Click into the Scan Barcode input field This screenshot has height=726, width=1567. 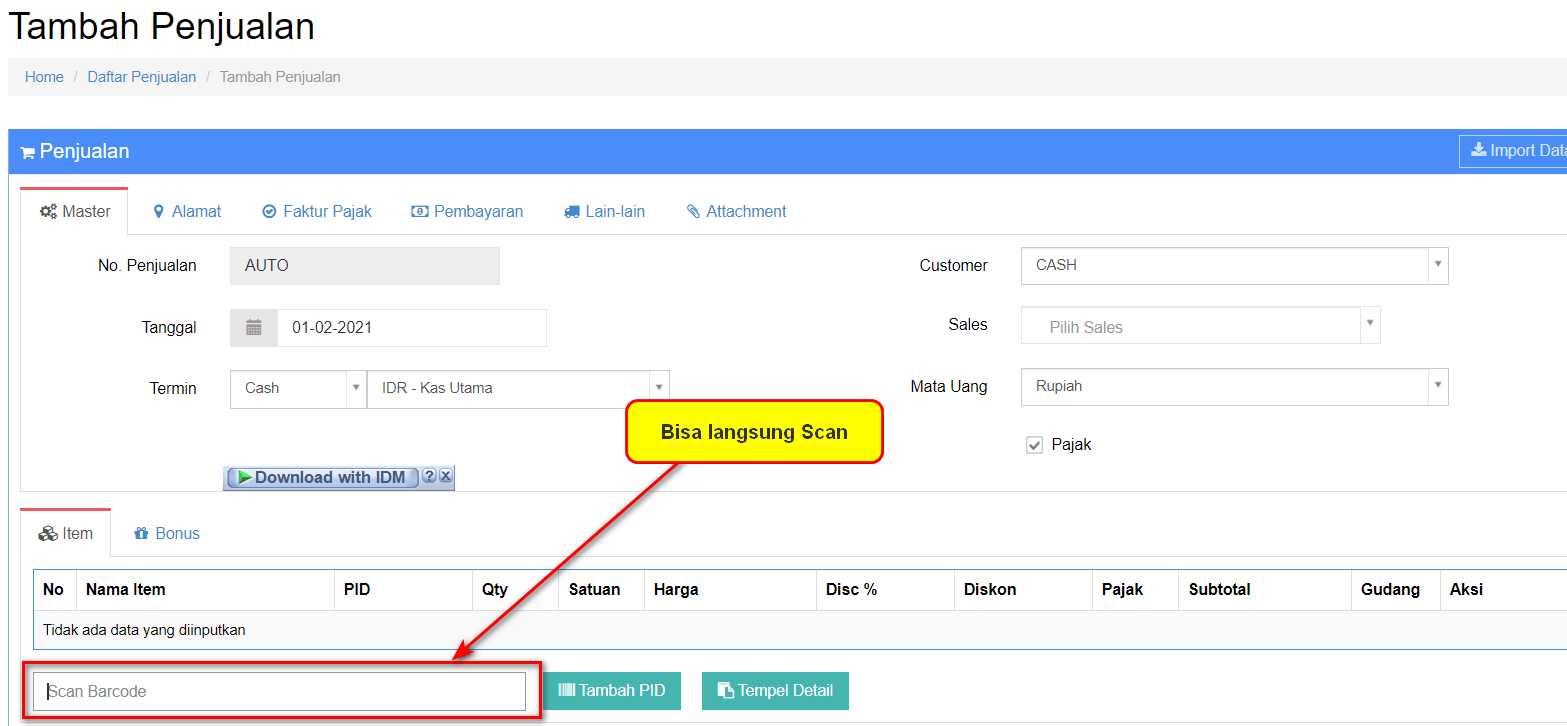coord(279,691)
